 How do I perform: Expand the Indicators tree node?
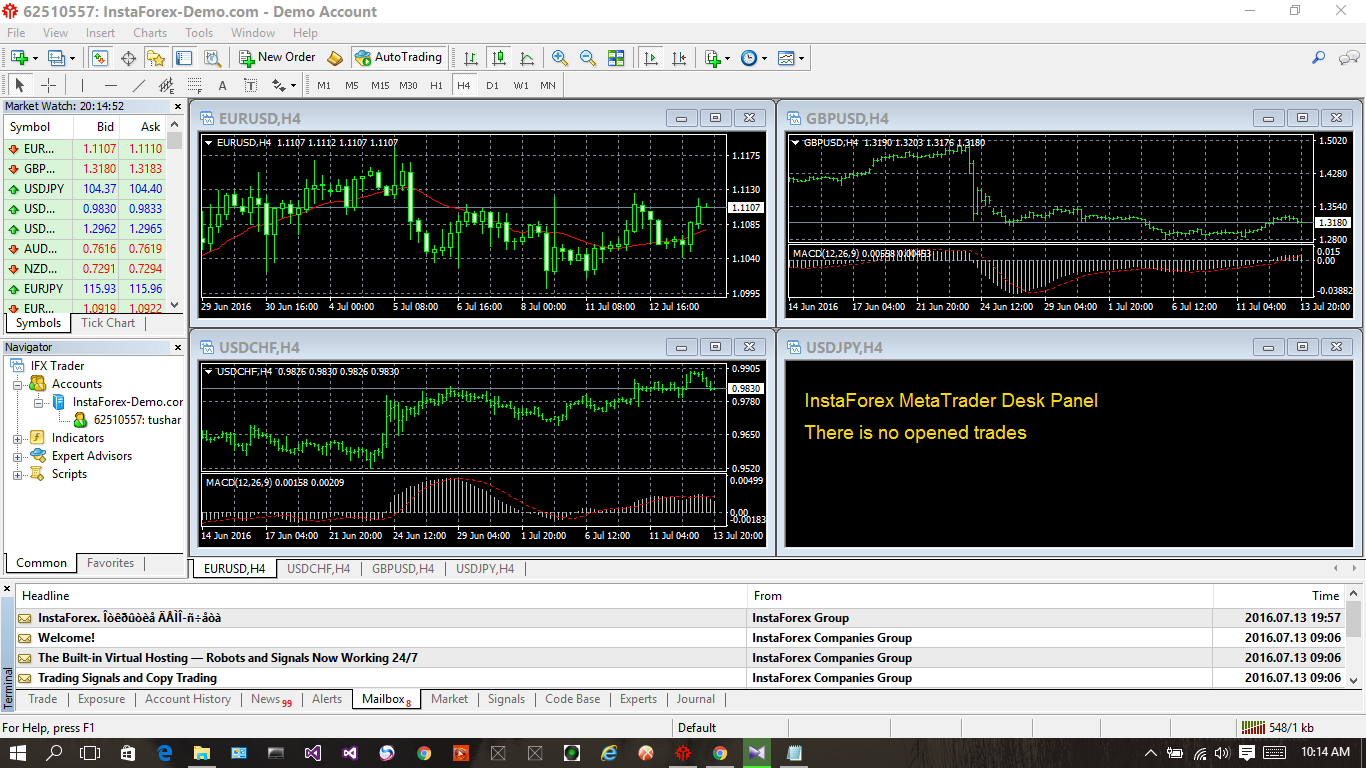tap(17, 438)
